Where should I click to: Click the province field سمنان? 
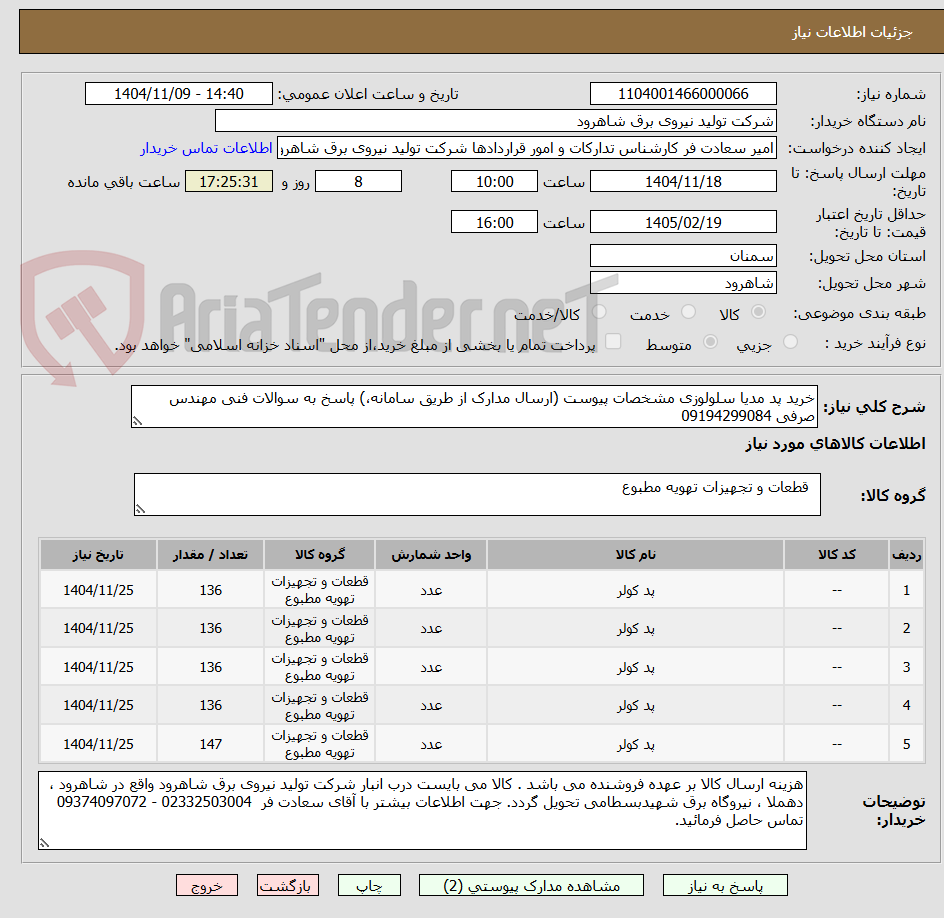click(x=683, y=256)
